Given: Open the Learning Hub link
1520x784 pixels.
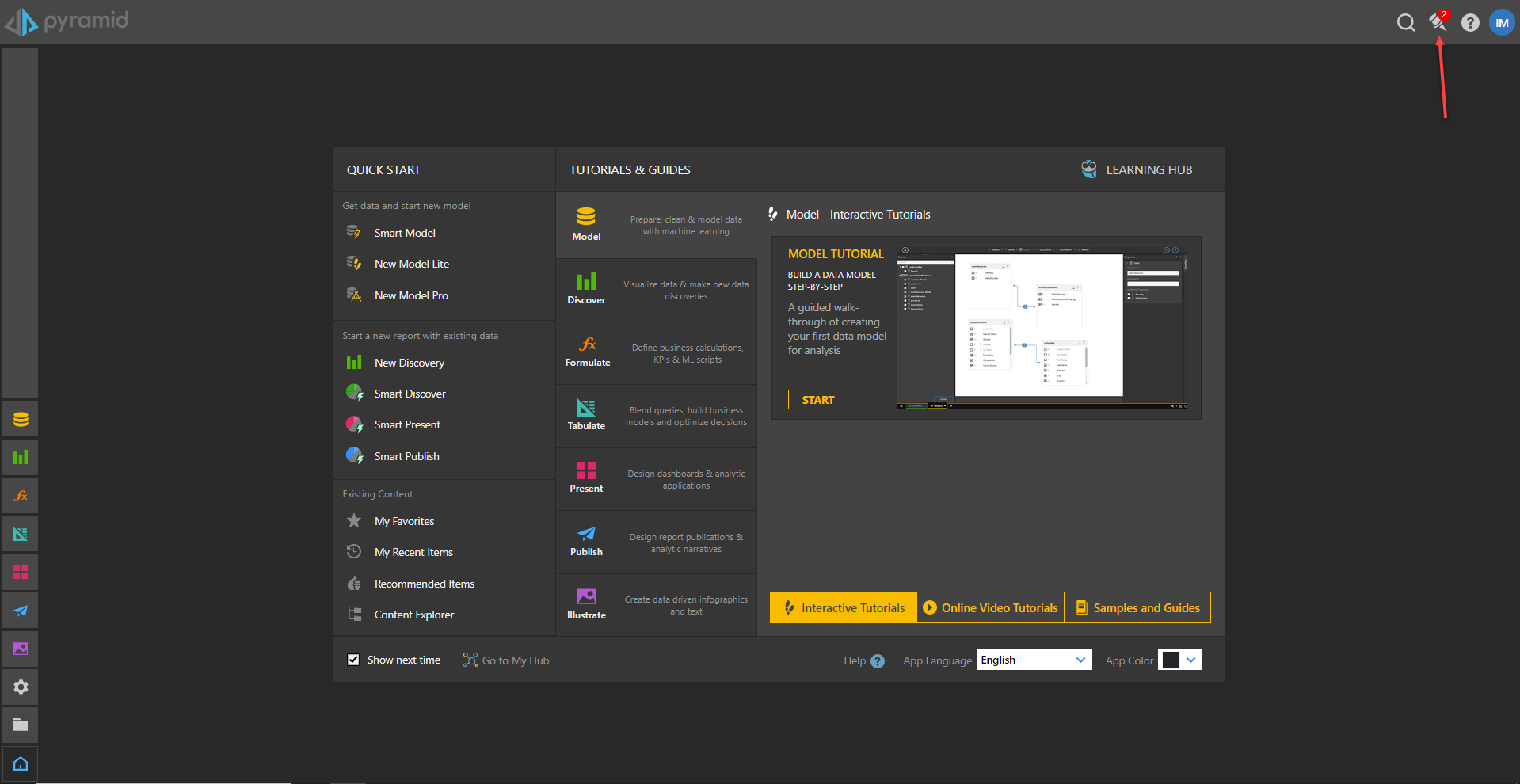Looking at the screenshot, I should [1149, 169].
